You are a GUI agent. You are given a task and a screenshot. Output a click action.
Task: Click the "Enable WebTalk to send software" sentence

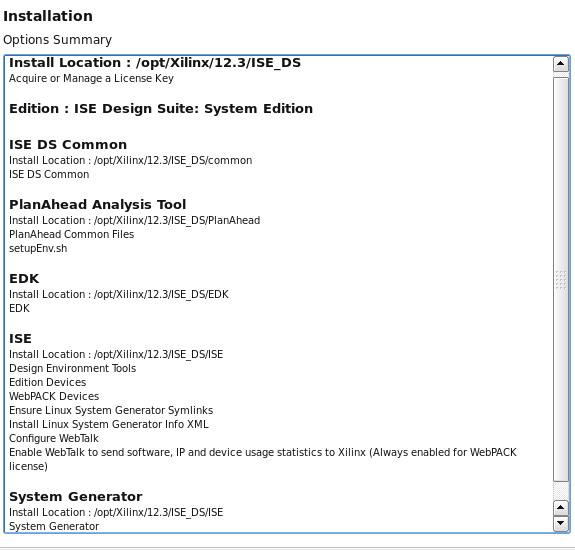click(263, 459)
